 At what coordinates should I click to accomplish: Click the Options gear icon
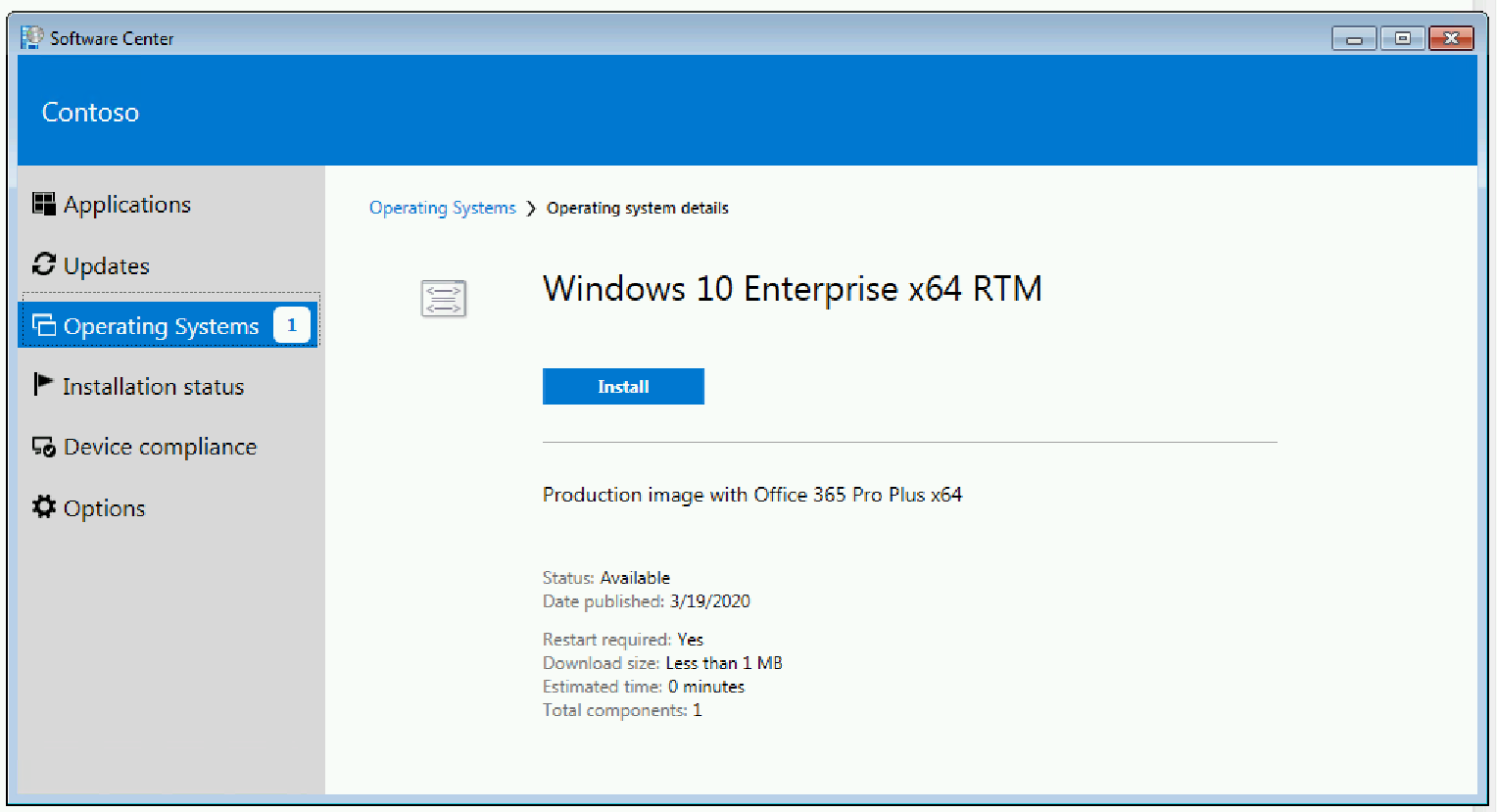(44, 507)
